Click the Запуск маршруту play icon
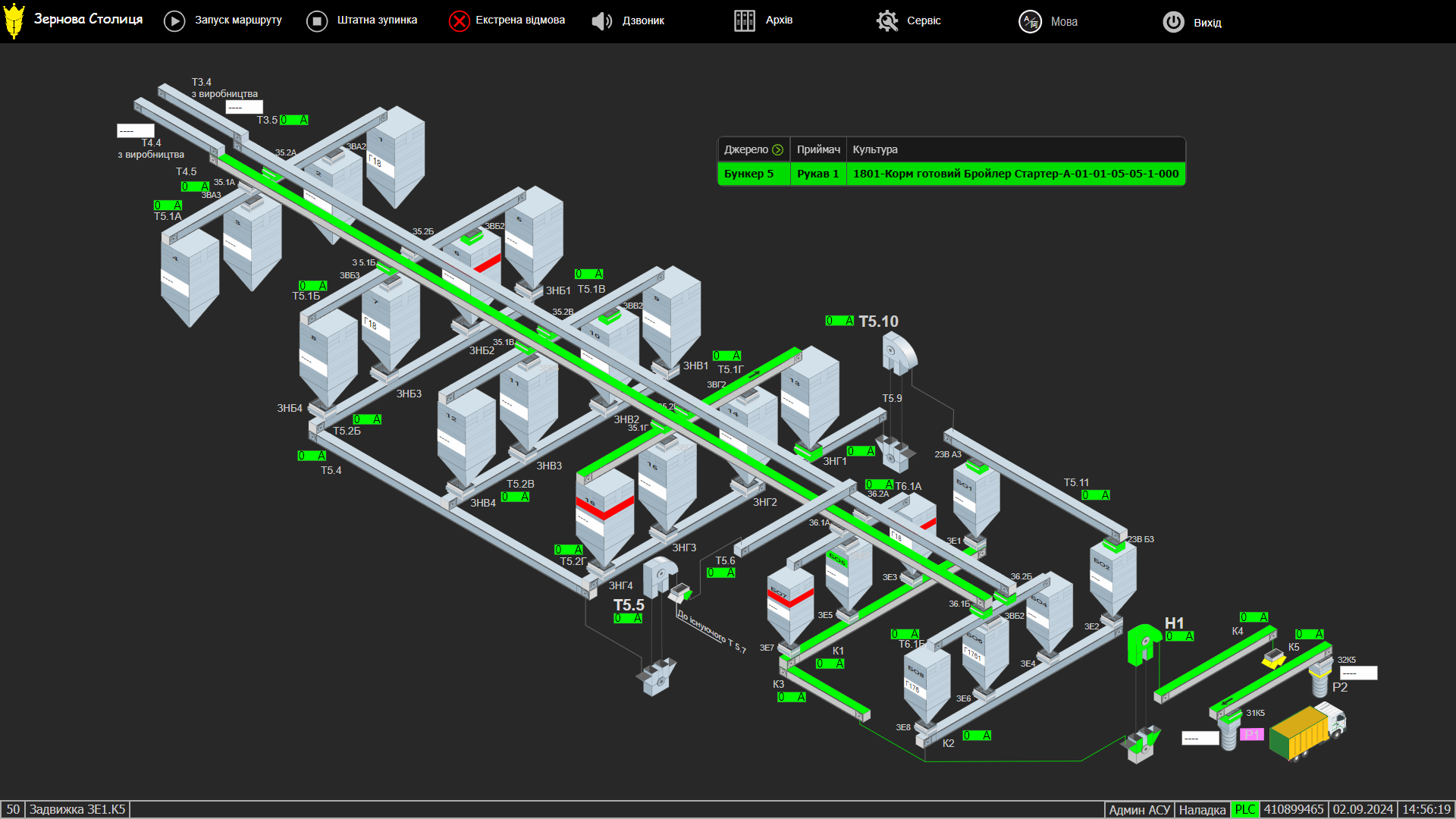Image resolution: width=1456 pixels, height=819 pixels. point(174,21)
